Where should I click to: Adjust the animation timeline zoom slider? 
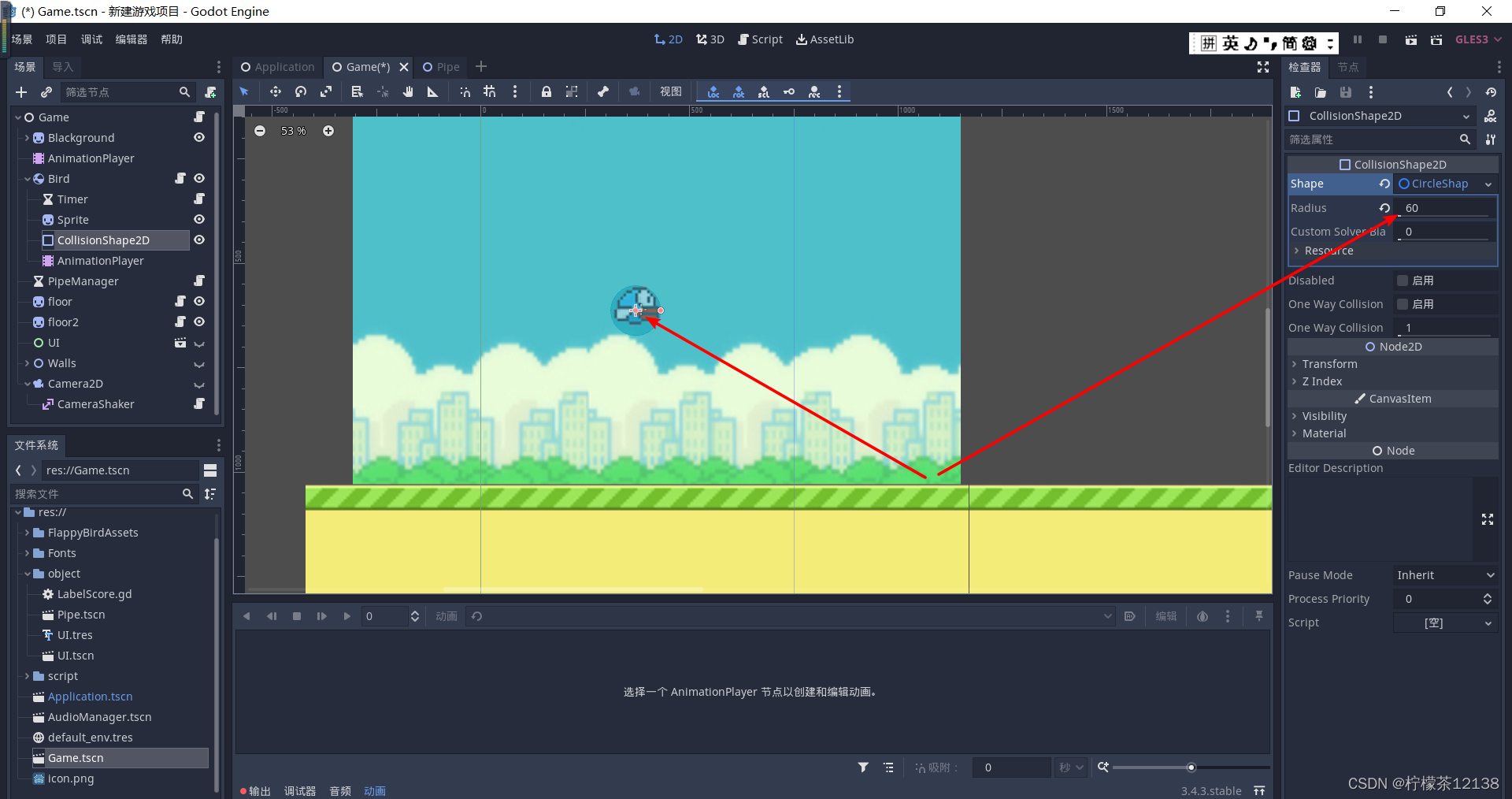click(x=1191, y=767)
